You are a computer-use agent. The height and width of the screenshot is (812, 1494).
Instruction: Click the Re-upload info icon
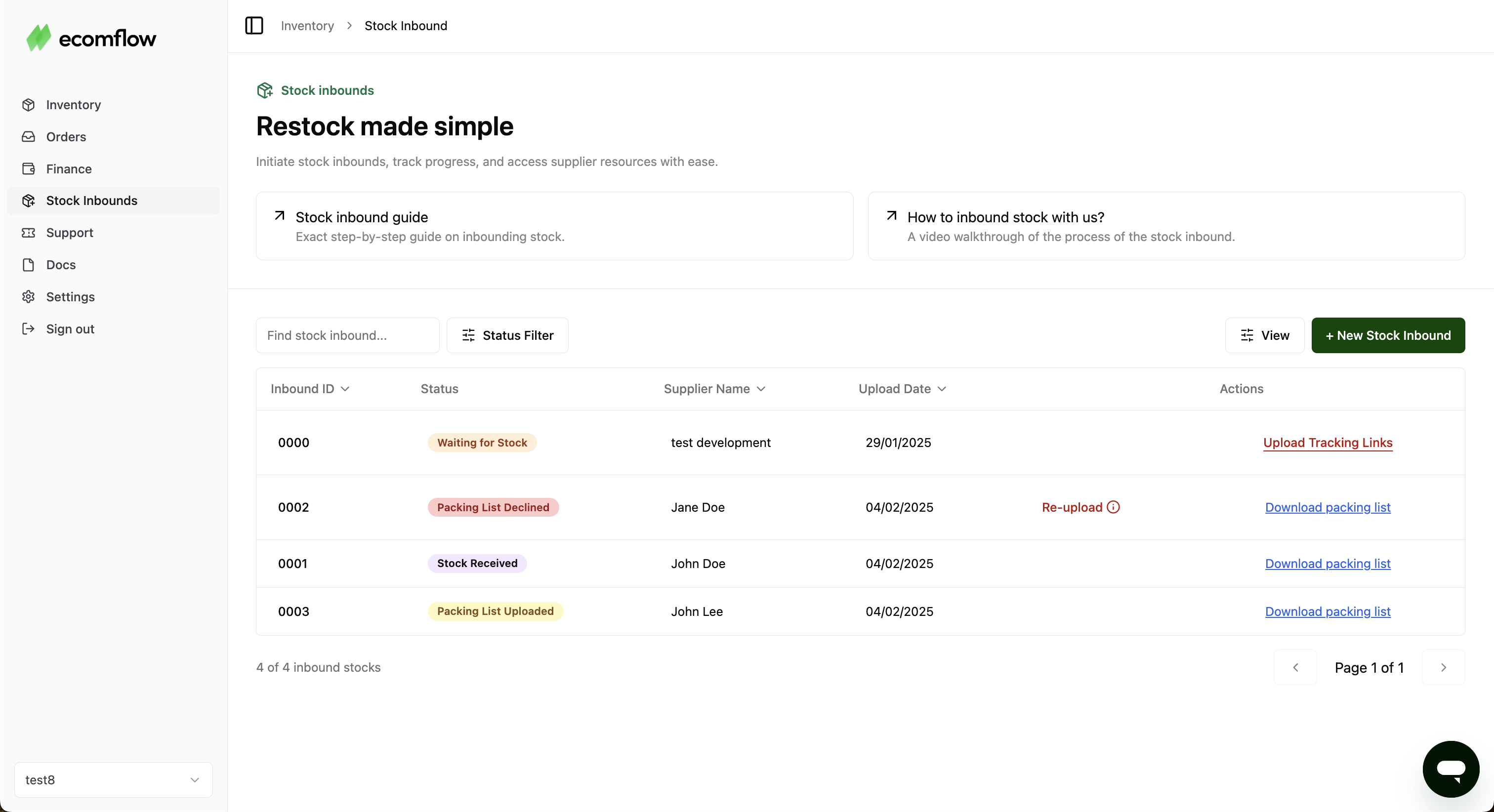[x=1113, y=507]
